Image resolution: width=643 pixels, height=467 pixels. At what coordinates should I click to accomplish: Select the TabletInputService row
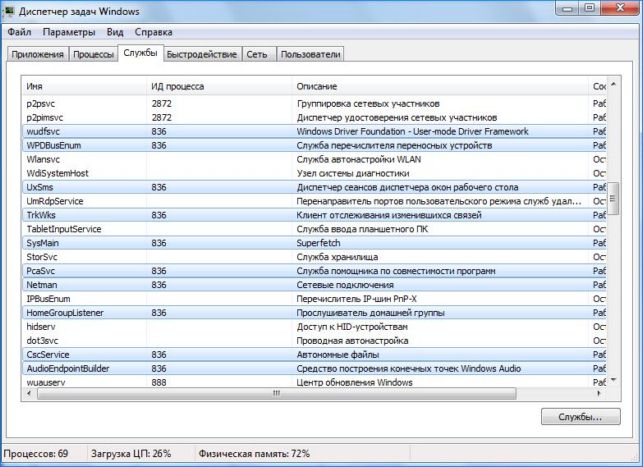pos(314,229)
